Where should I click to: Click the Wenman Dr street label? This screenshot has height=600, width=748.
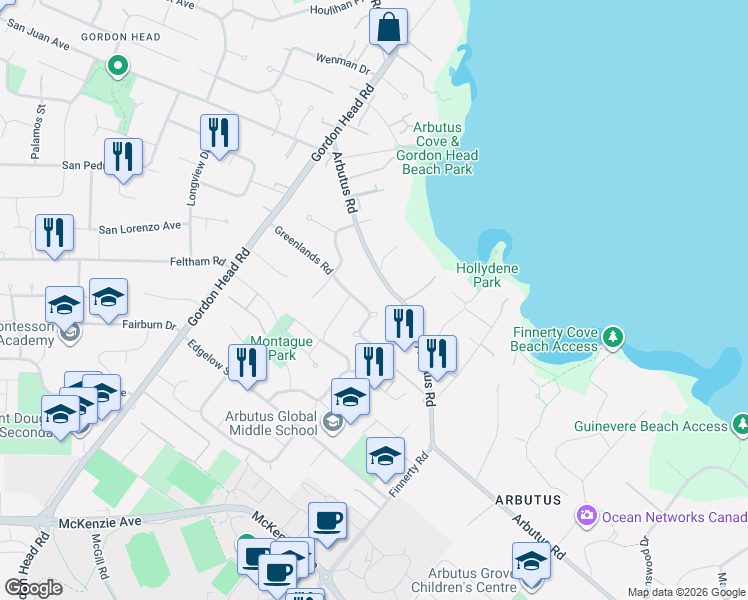(x=343, y=64)
